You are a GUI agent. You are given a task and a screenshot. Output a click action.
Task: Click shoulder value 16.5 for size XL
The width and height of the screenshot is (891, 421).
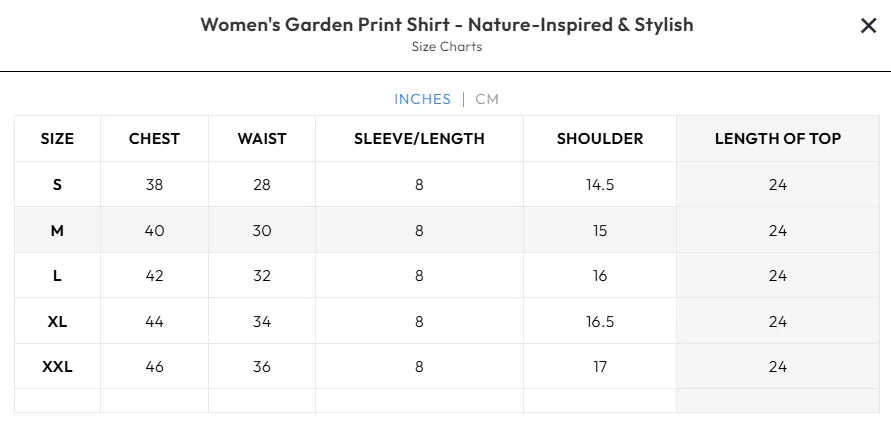click(x=600, y=322)
